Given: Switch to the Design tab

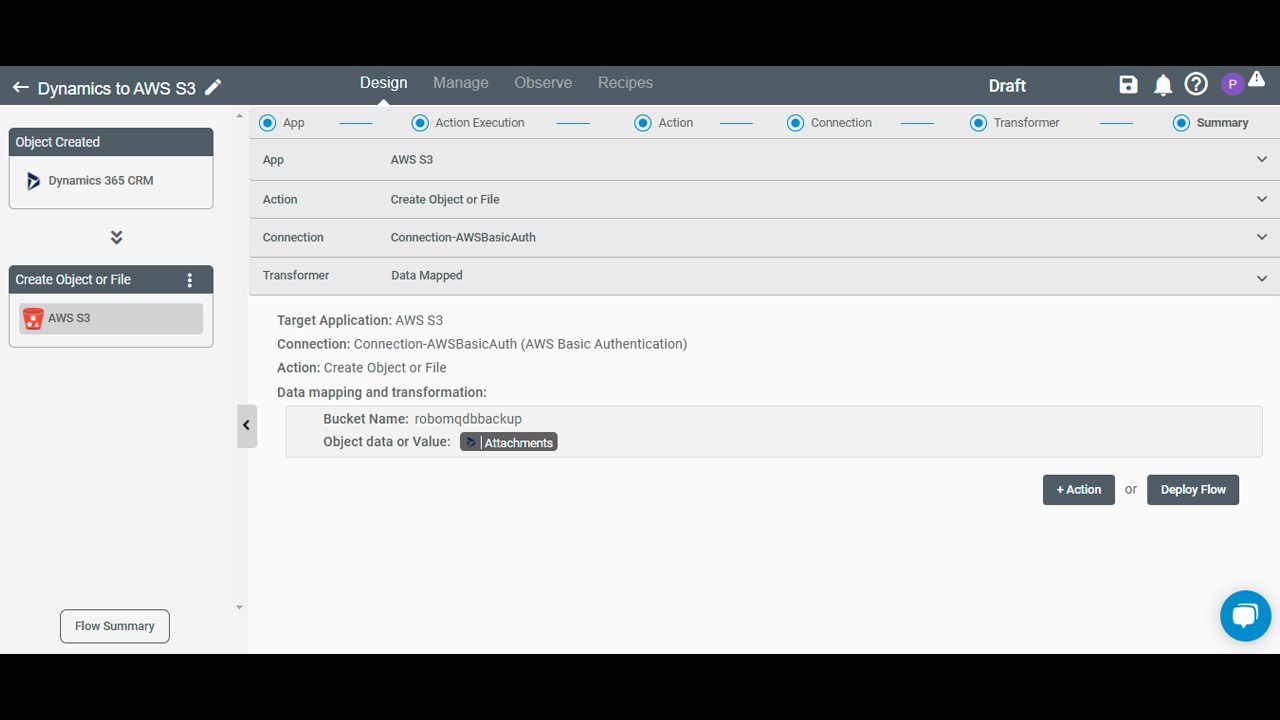Looking at the screenshot, I should coord(383,83).
